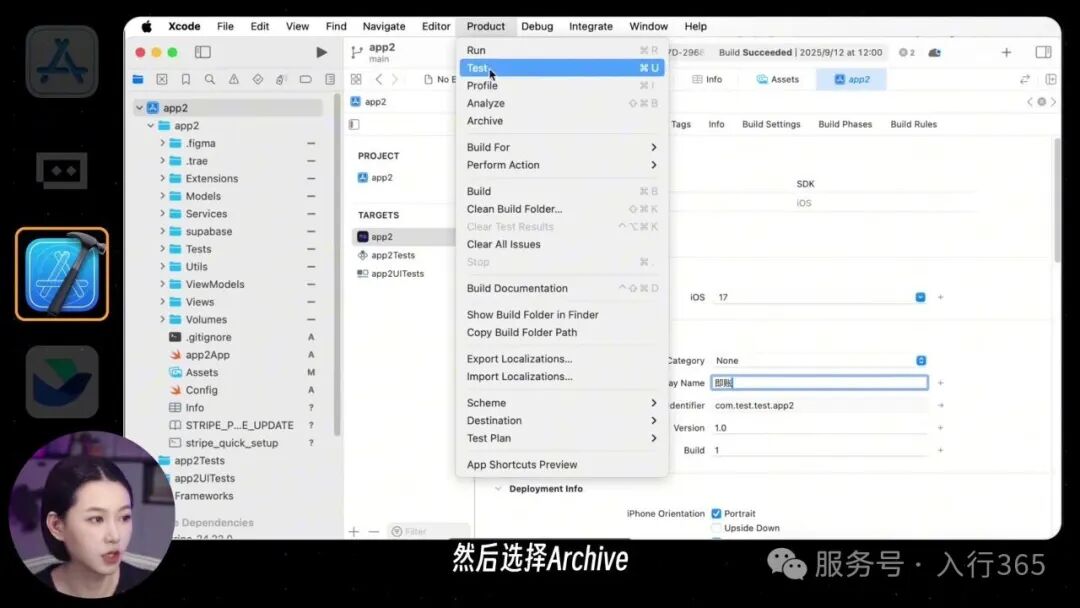Expand the Models folder in the navigator

[x=163, y=196]
